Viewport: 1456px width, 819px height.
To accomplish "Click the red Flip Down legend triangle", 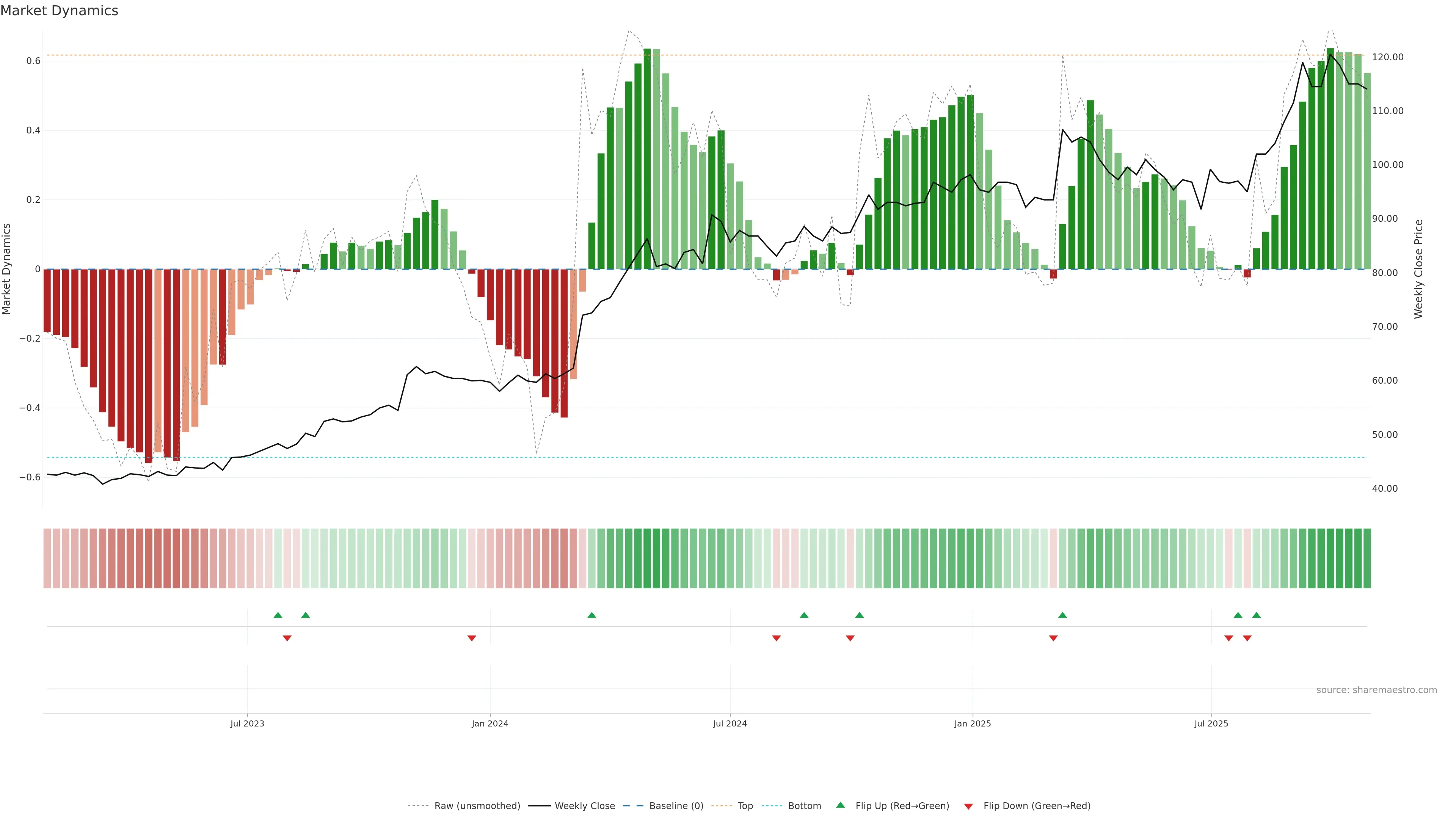I will pyautogui.click(x=968, y=806).
